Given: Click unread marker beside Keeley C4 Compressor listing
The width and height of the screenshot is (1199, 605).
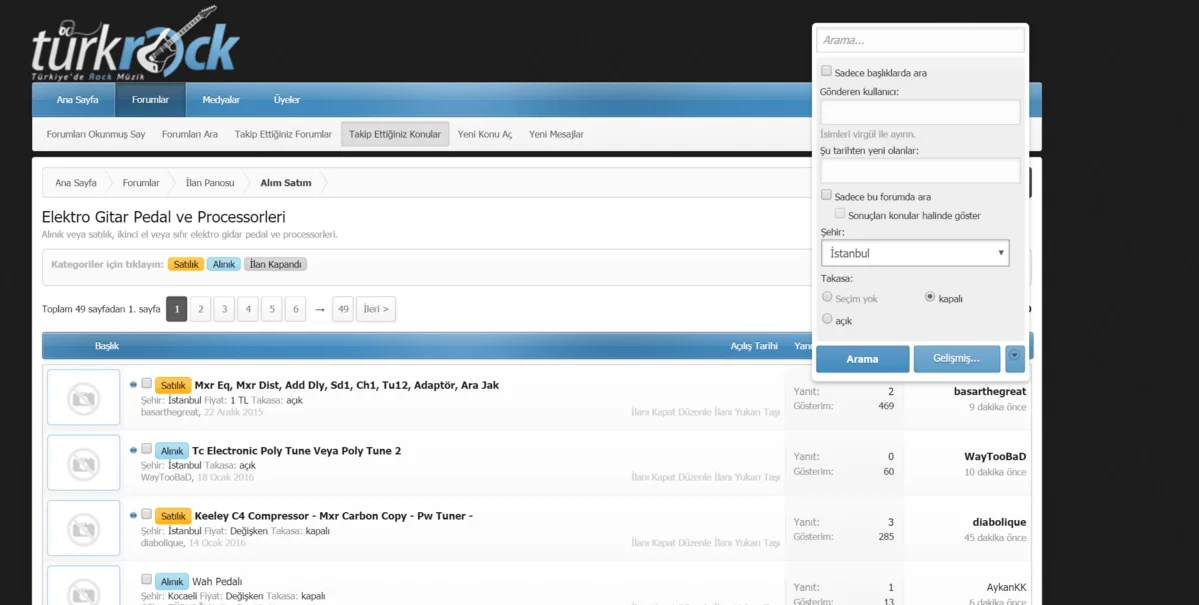Looking at the screenshot, I should [133, 515].
